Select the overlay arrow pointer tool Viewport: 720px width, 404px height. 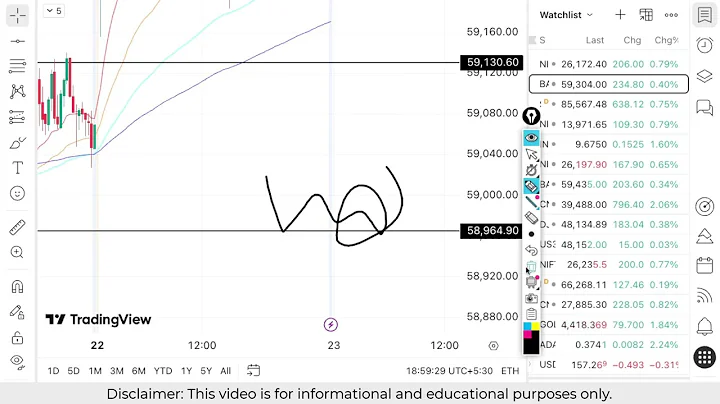pyautogui.click(x=531, y=154)
